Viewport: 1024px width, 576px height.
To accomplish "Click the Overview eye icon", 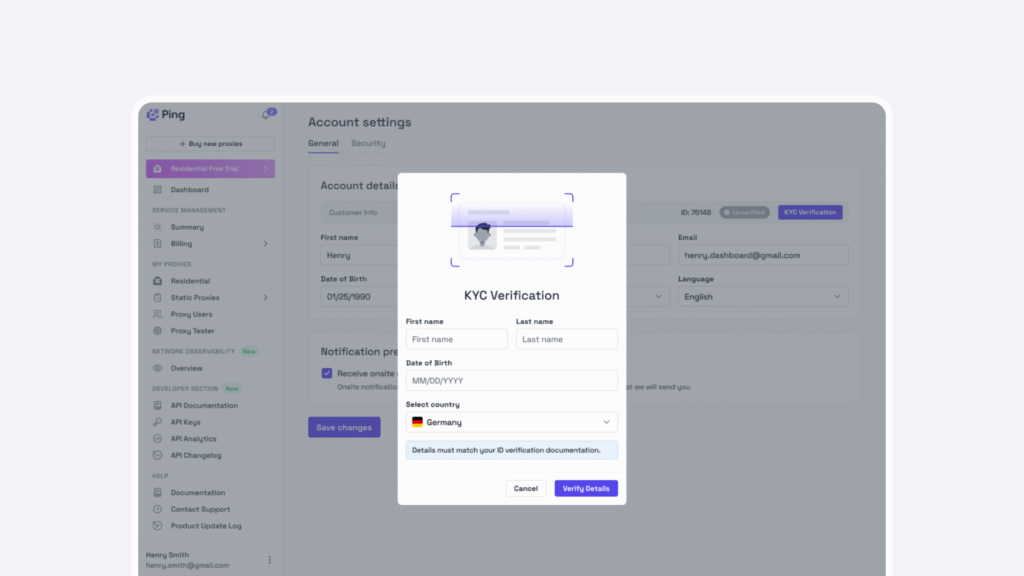I will pyautogui.click(x=156, y=368).
